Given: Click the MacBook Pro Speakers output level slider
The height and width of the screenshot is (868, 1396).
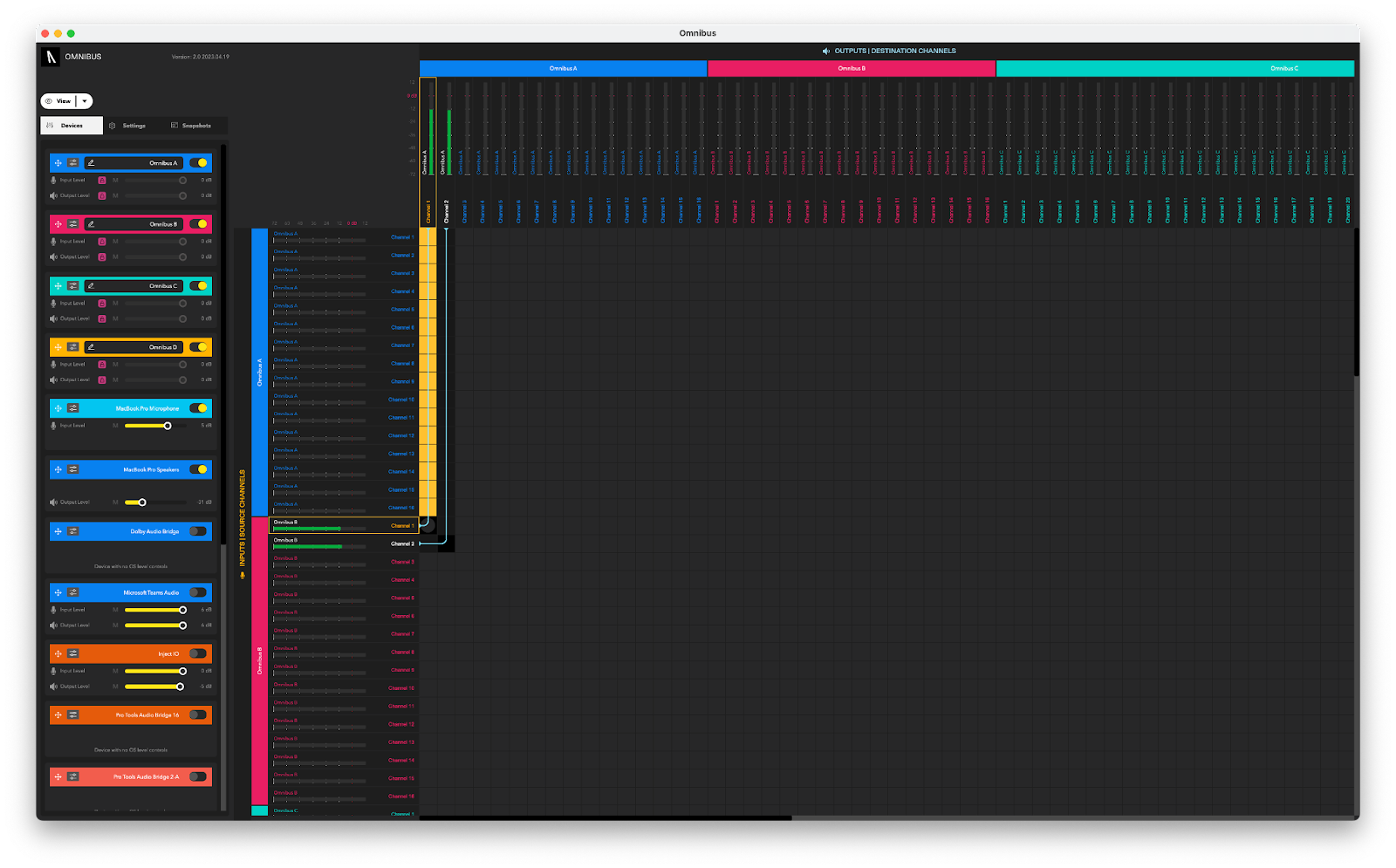Looking at the screenshot, I should (155, 502).
